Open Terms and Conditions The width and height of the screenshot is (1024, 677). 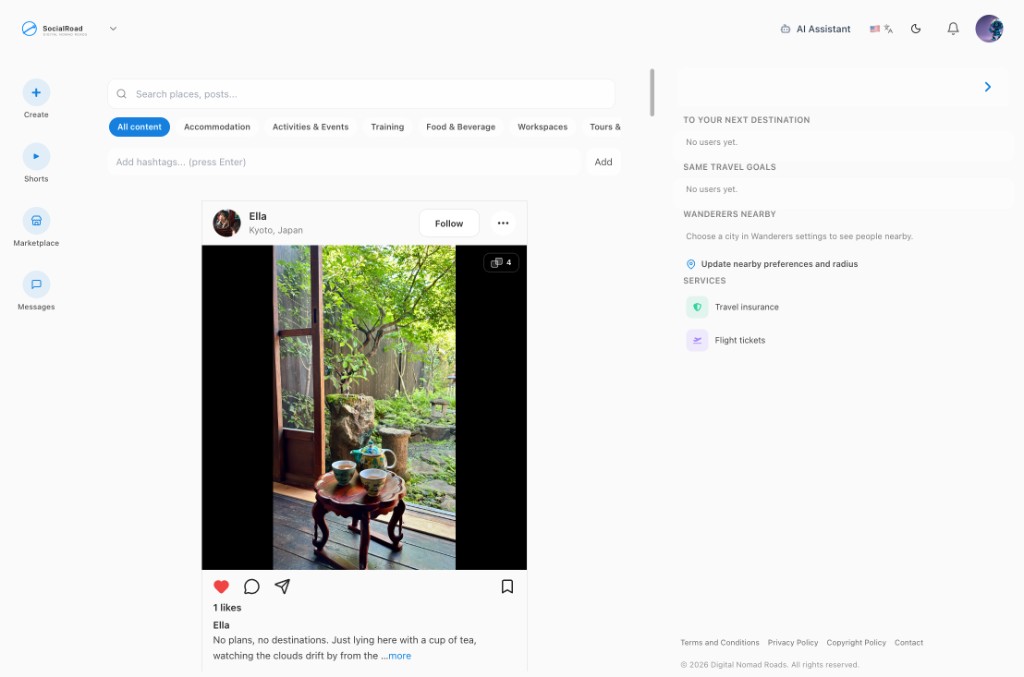click(x=720, y=642)
